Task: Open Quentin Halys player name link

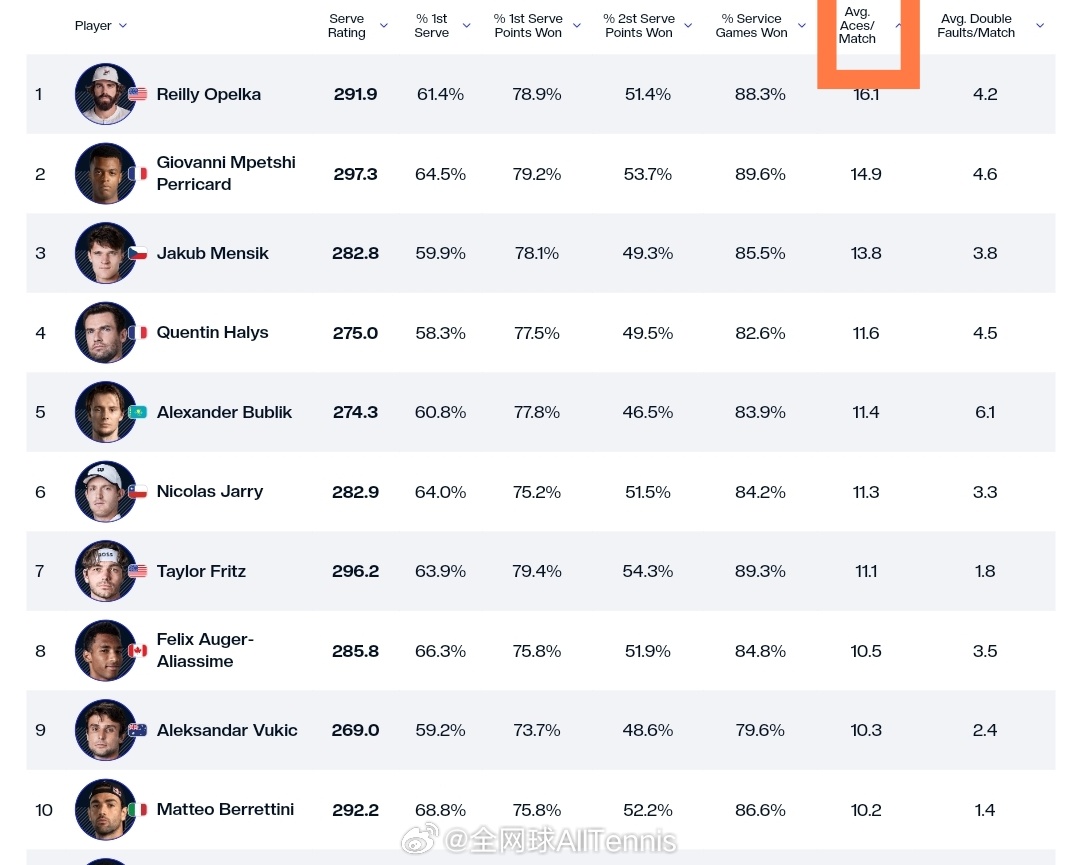Action: coord(212,333)
